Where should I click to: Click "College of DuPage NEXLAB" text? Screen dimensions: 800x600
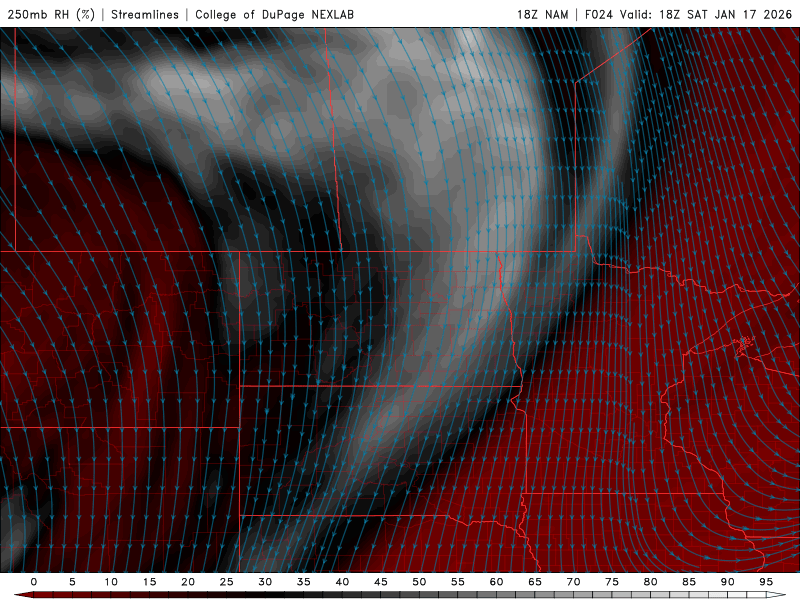point(274,14)
